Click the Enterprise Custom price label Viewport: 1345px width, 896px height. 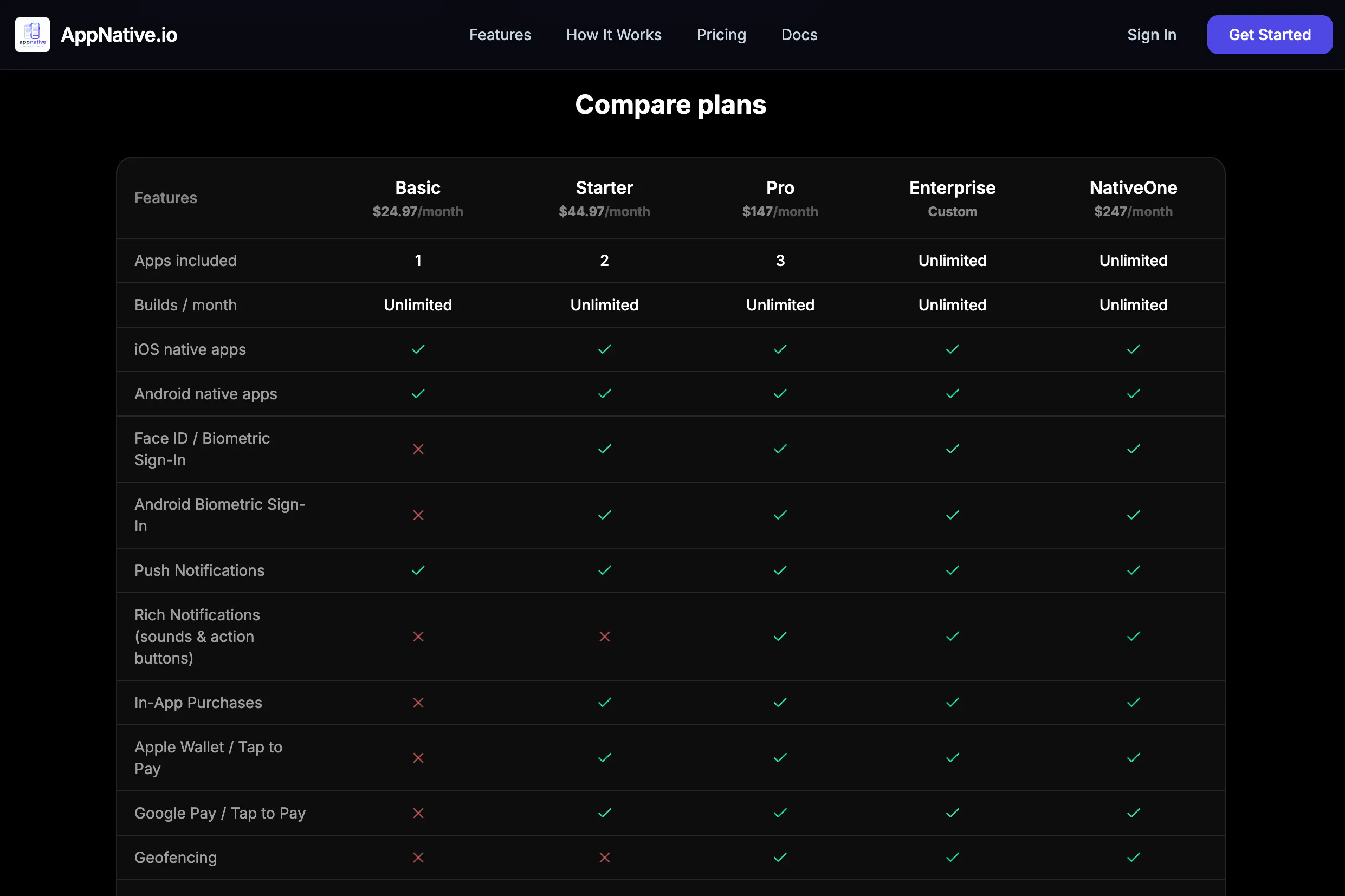coord(952,212)
